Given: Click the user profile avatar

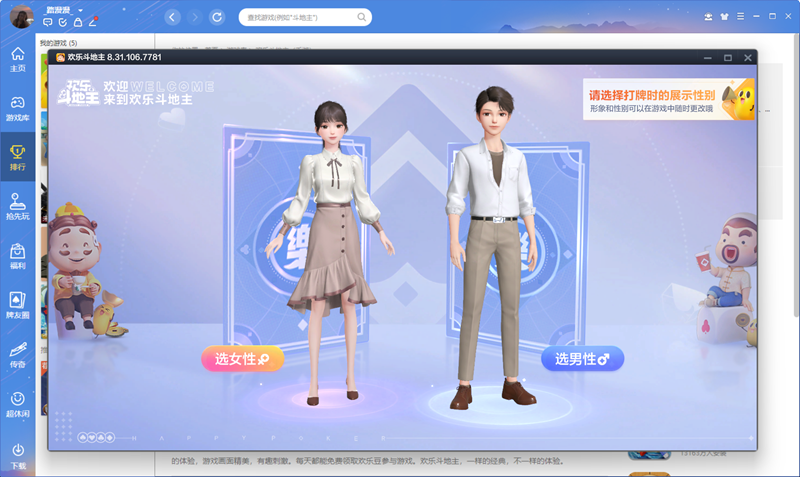Looking at the screenshot, I should point(20,16).
